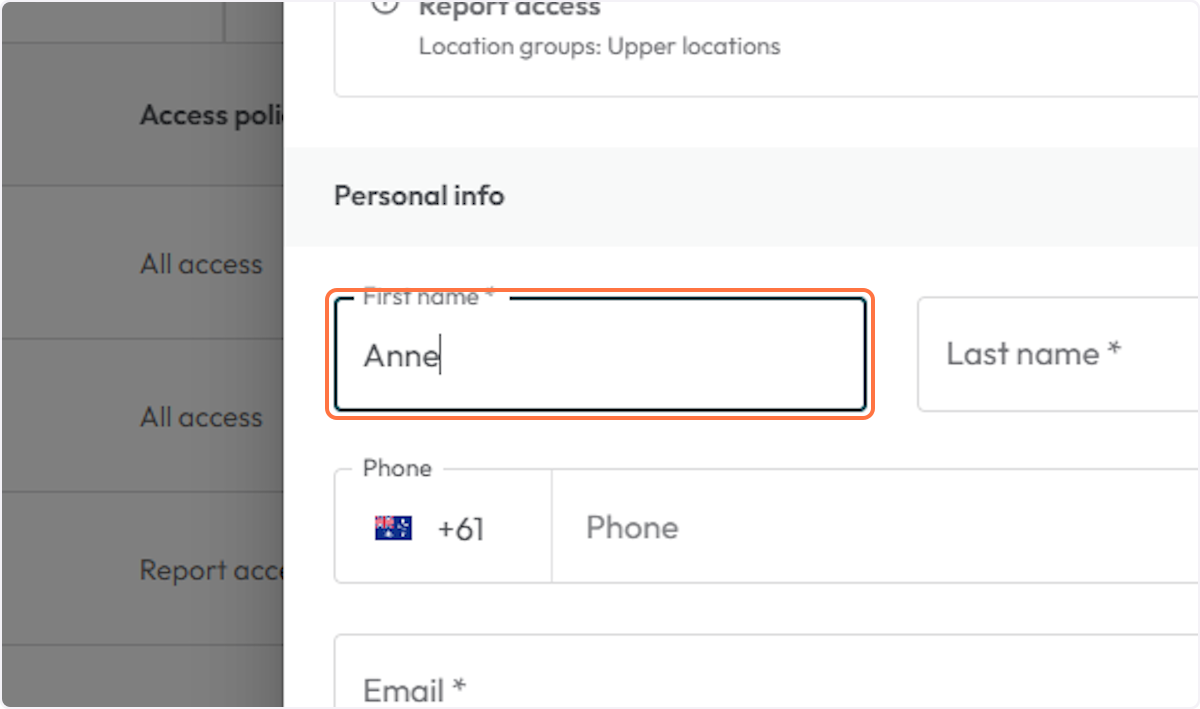Select the second All access row
Screen dimensions: 1200x709
(201, 417)
